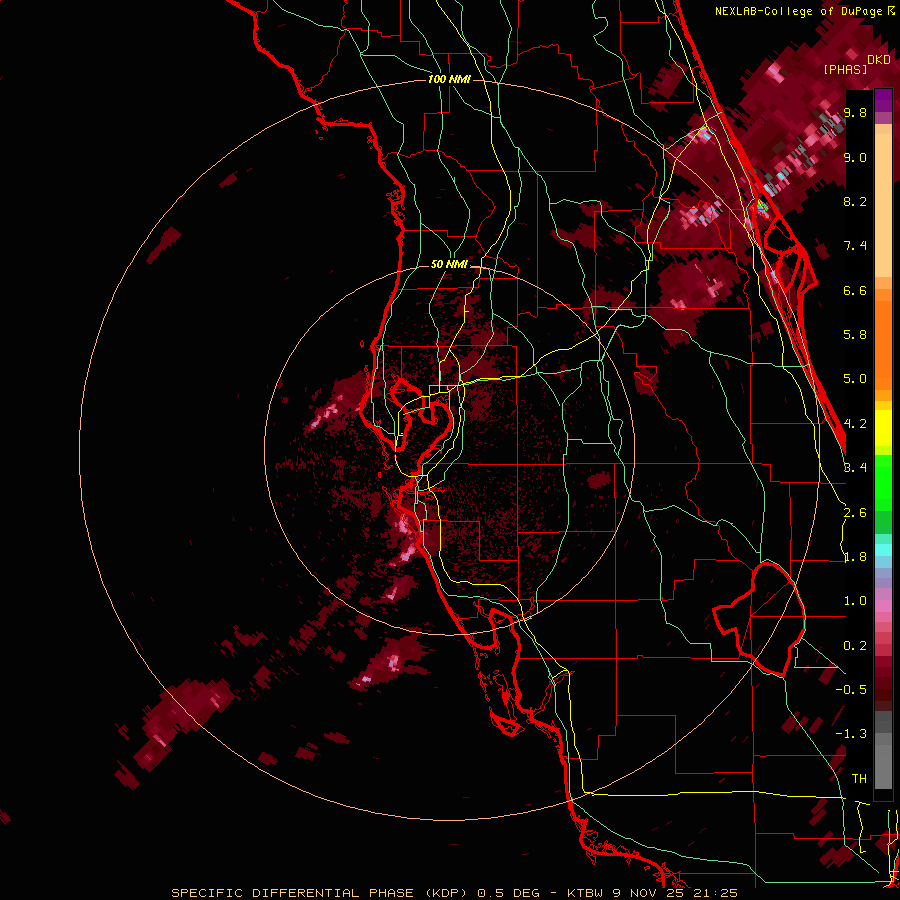Select the 100 NMI range ring label

click(x=449, y=79)
